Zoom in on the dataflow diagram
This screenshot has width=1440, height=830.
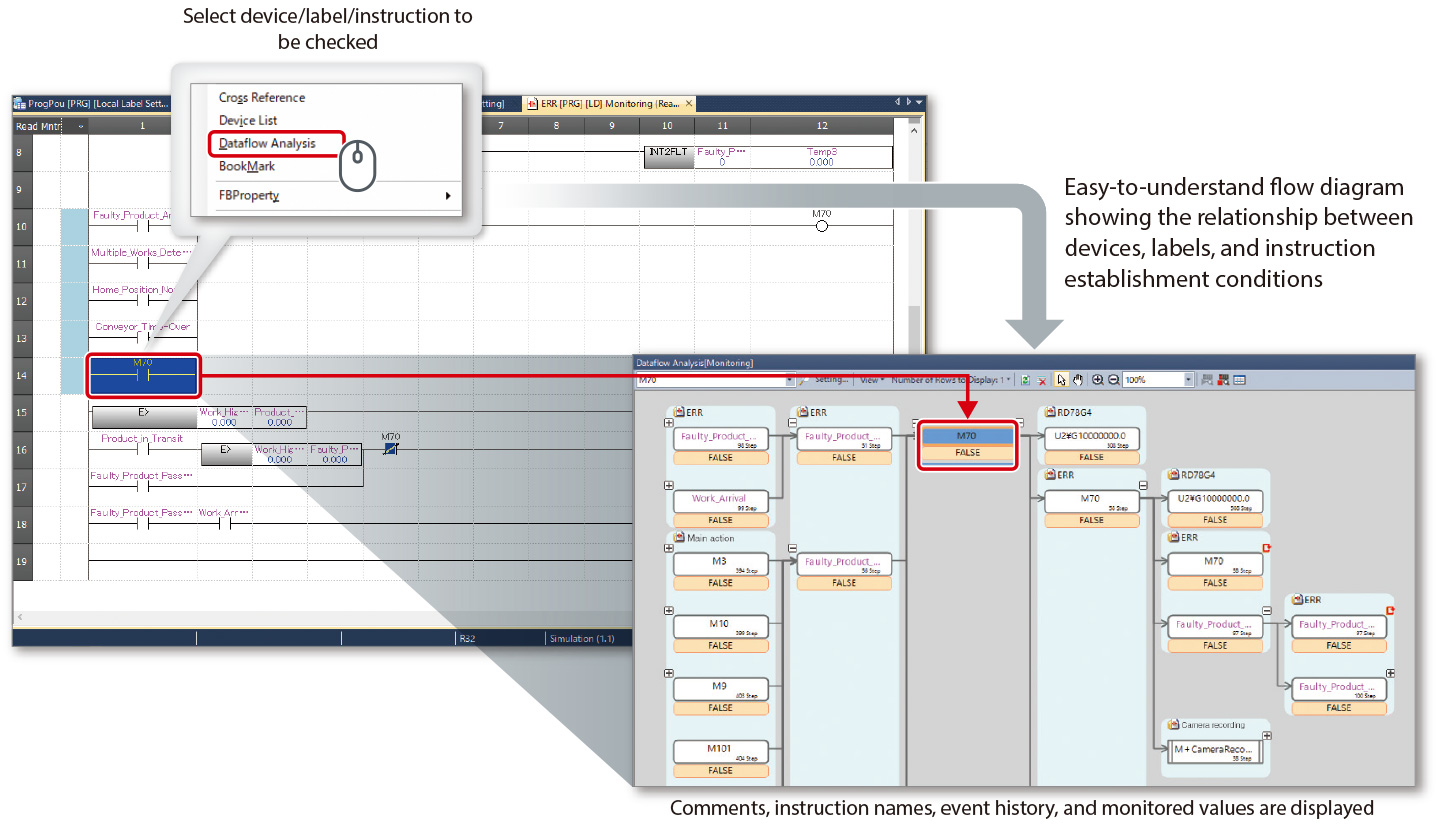pos(1098,379)
